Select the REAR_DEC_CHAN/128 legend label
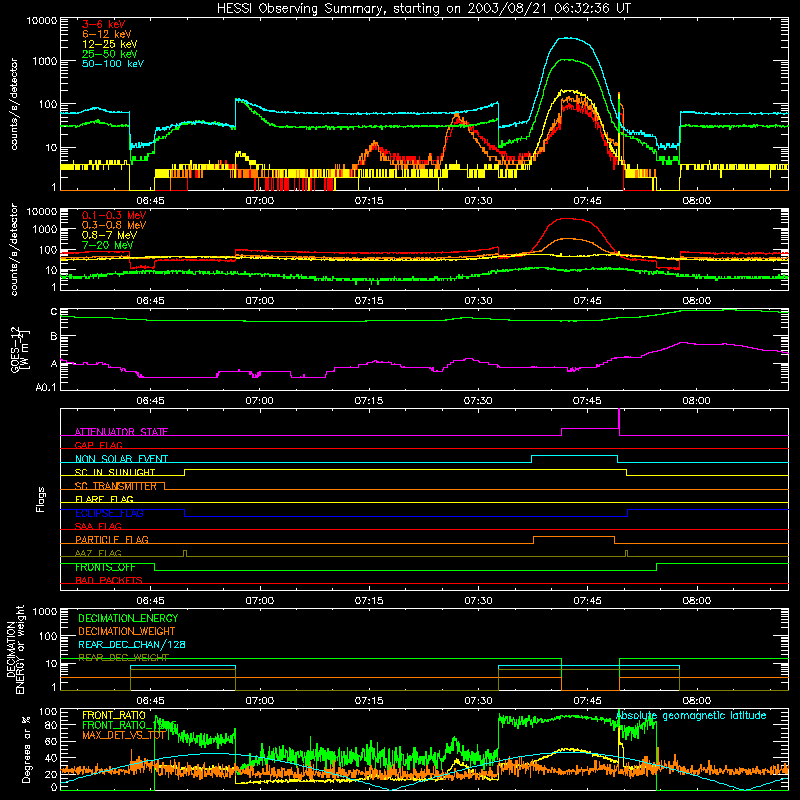This screenshot has height=800, width=800. coord(132,645)
